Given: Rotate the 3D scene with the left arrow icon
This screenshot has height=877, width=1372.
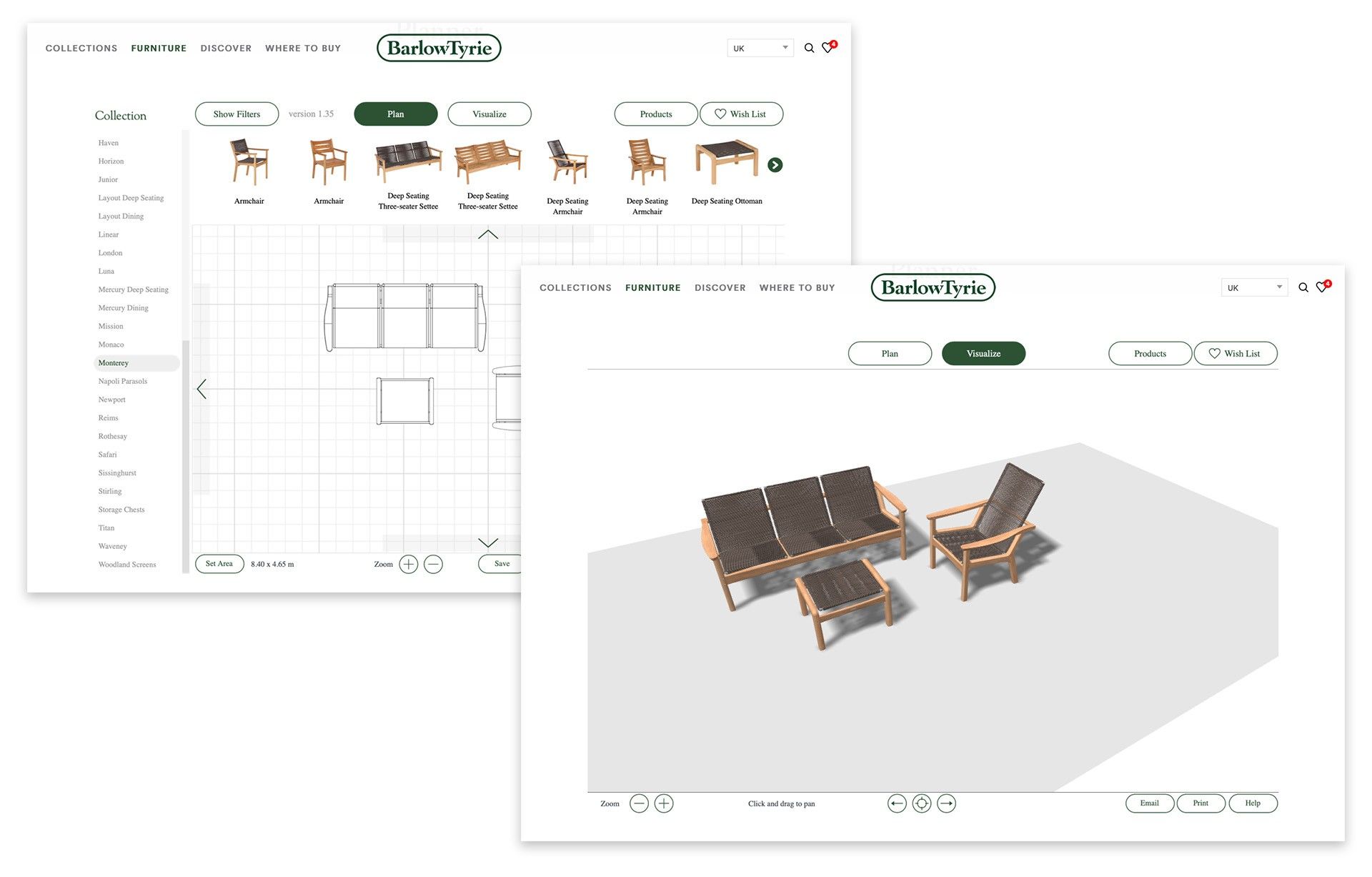Looking at the screenshot, I should [x=898, y=803].
